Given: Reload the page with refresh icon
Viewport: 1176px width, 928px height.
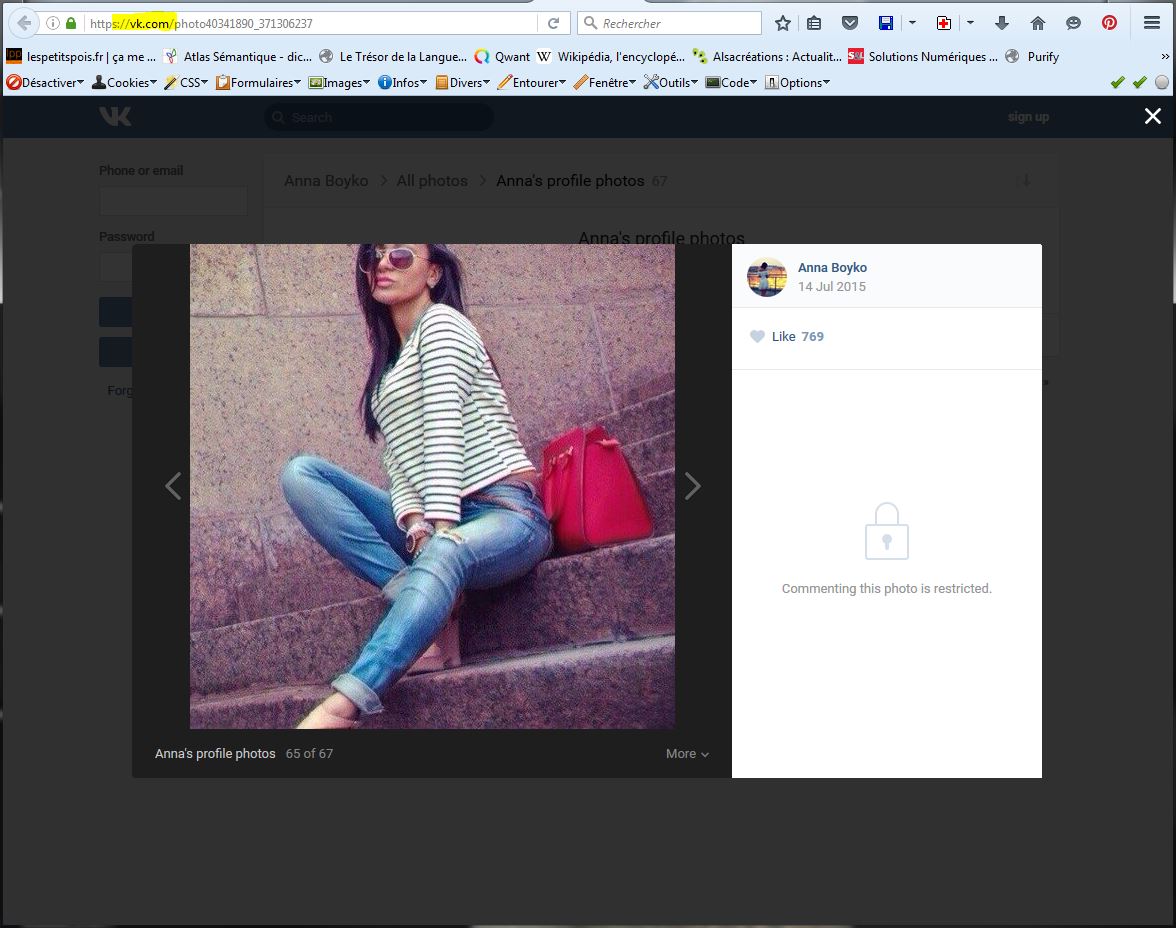Looking at the screenshot, I should [553, 23].
